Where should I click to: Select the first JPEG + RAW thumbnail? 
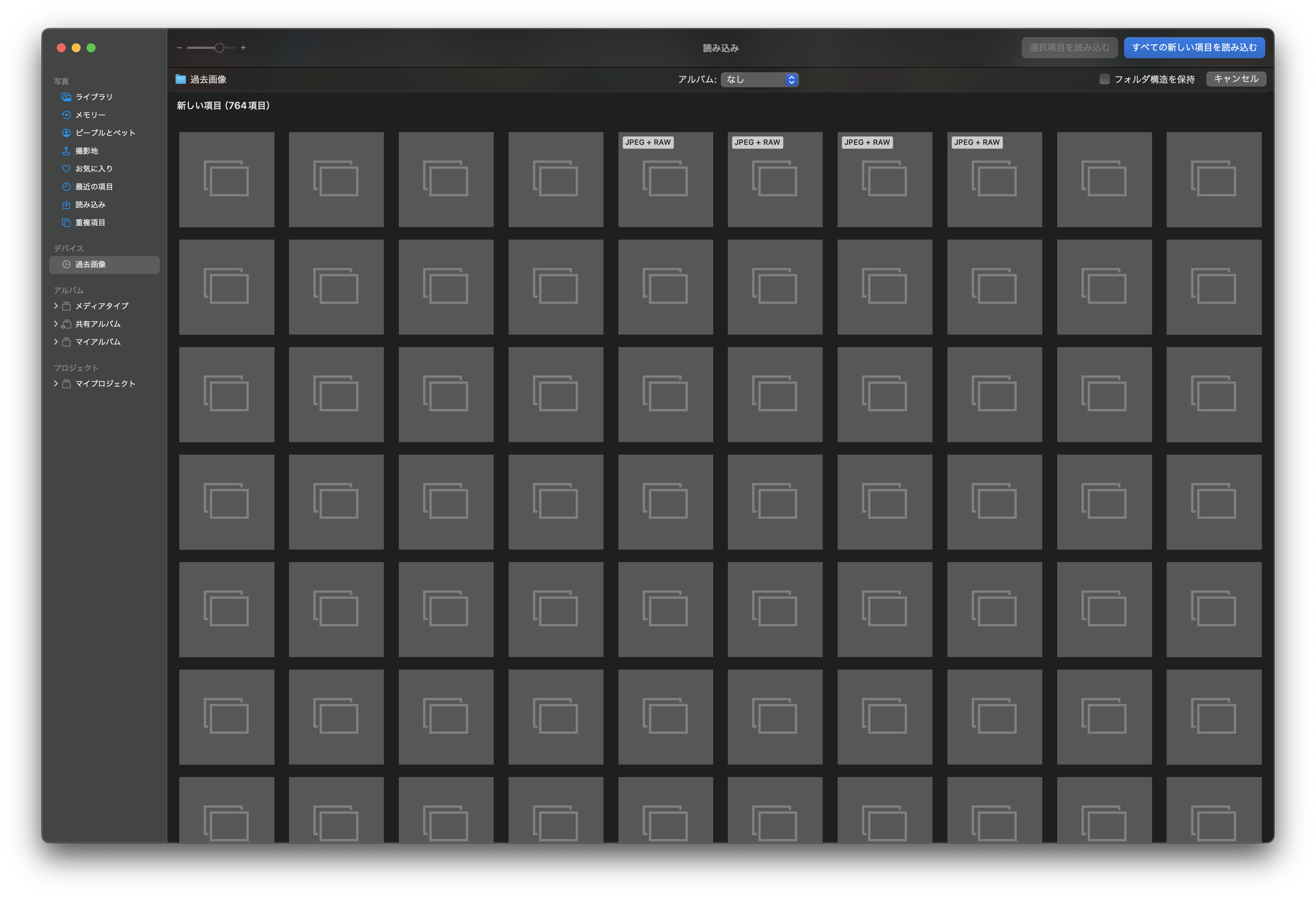[x=665, y=180]
